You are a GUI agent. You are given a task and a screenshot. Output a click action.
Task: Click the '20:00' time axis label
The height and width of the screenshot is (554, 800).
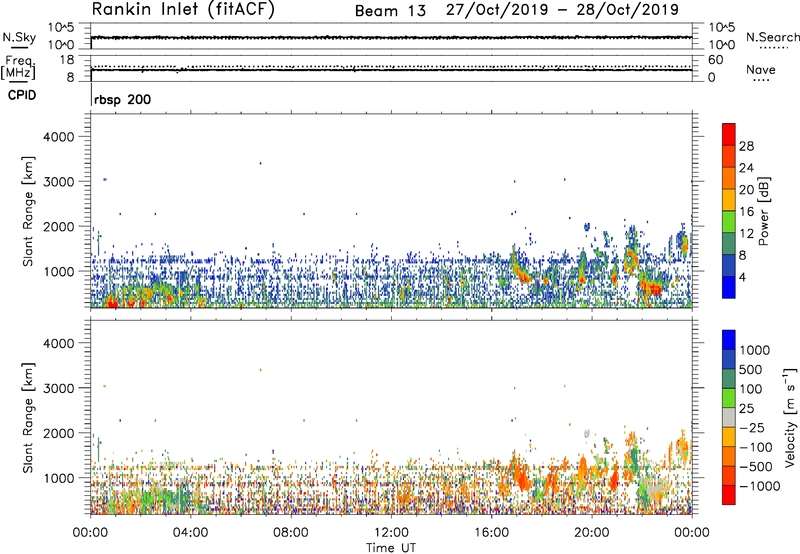[592, 533]
